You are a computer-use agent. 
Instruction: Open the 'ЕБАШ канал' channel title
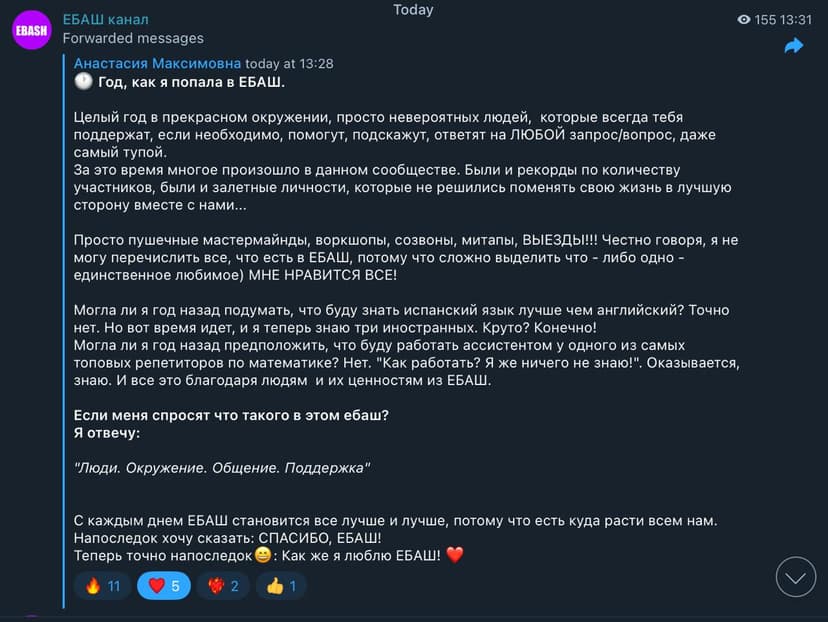[106, 19]
